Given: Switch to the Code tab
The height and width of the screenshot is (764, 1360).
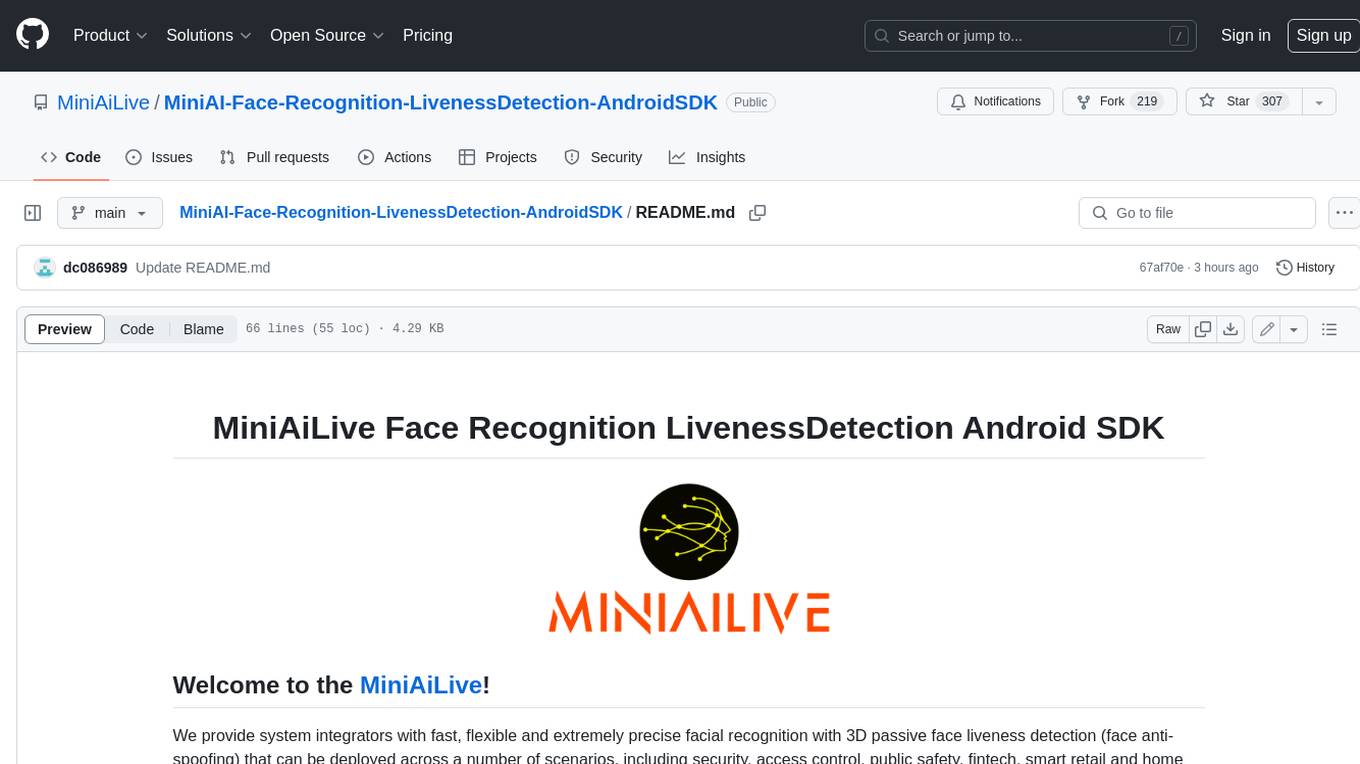Looking at the screenshot, I should (x=70, y=157).
